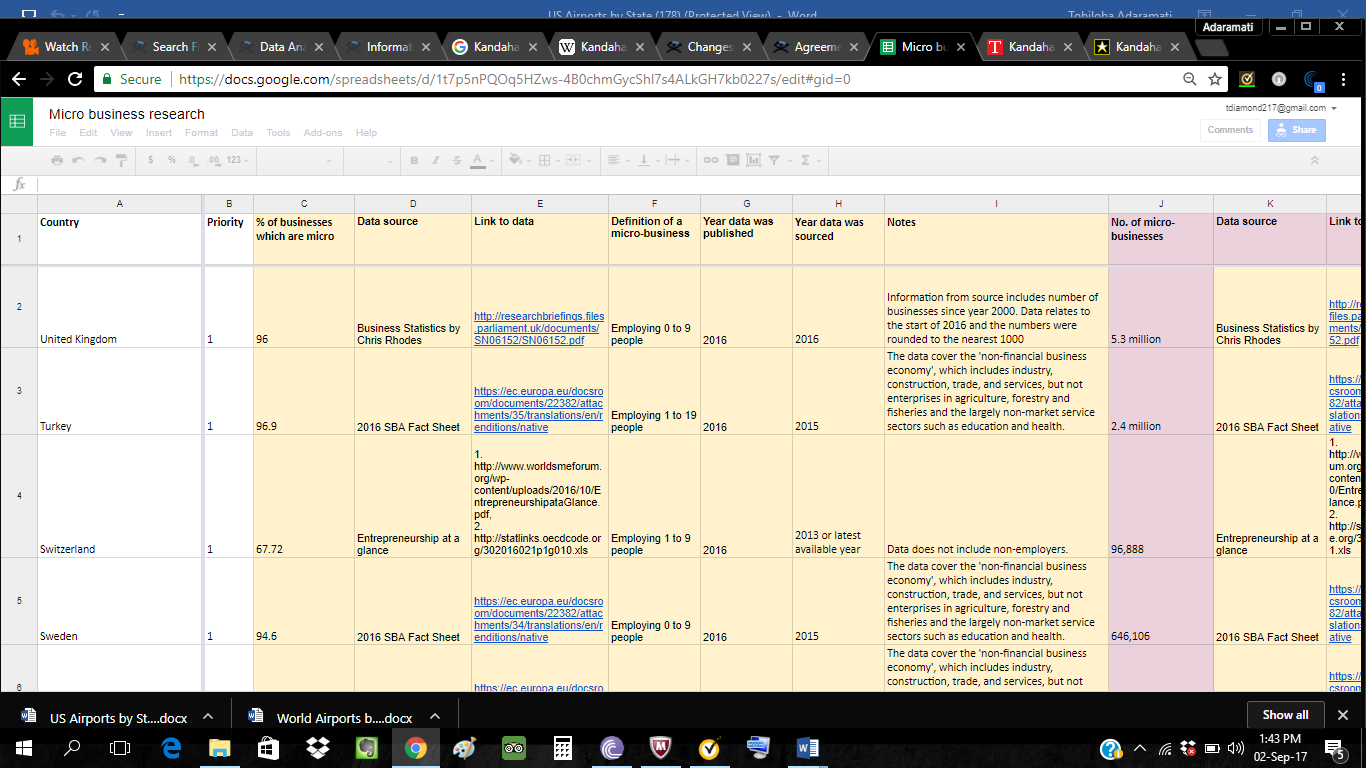
Task: Click the print icon in Sheets toolbar
Action: 57,160
